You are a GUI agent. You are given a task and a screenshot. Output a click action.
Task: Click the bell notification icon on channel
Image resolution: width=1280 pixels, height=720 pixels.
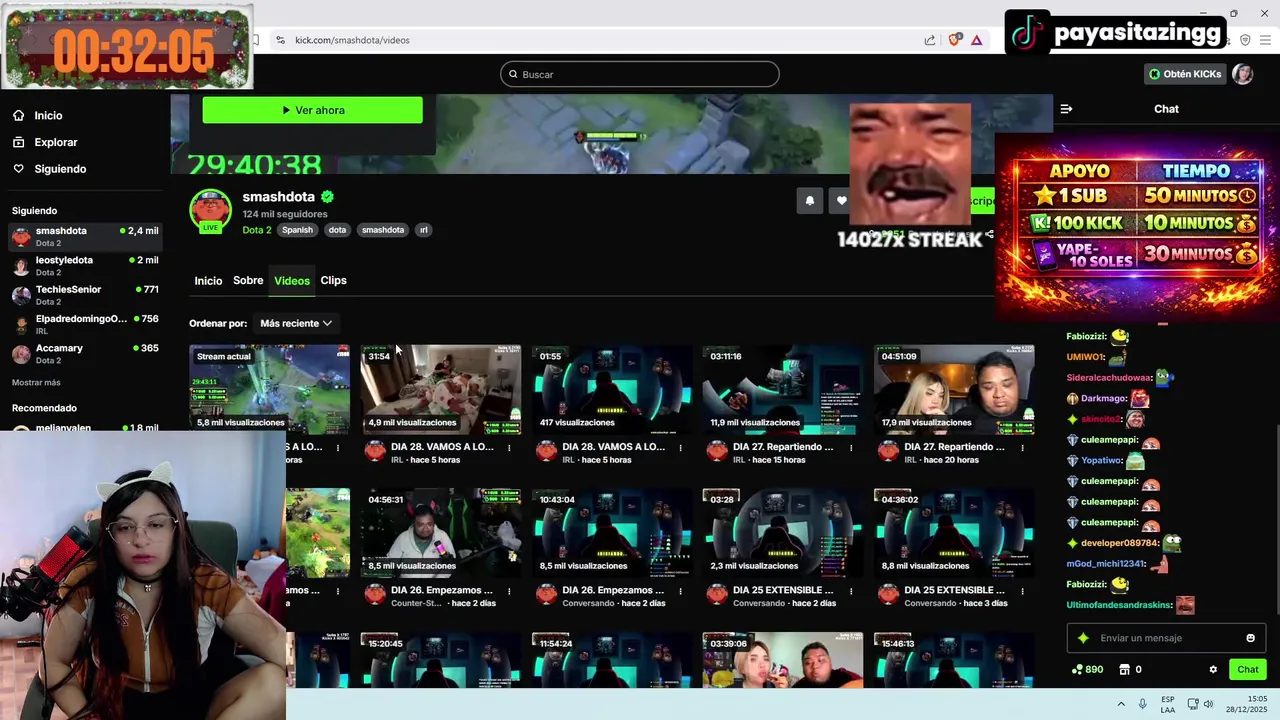point(810,201)
